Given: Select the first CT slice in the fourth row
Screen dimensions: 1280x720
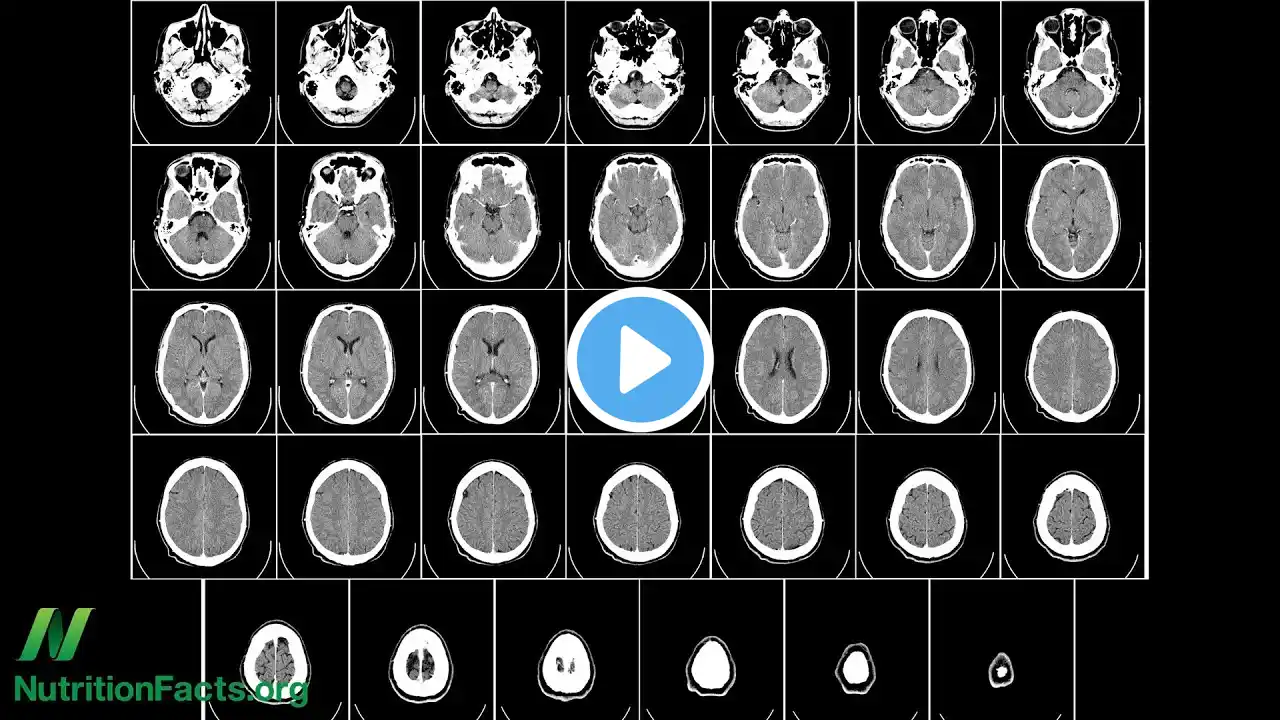Looking at the screenshot, I should pos(203,508).
